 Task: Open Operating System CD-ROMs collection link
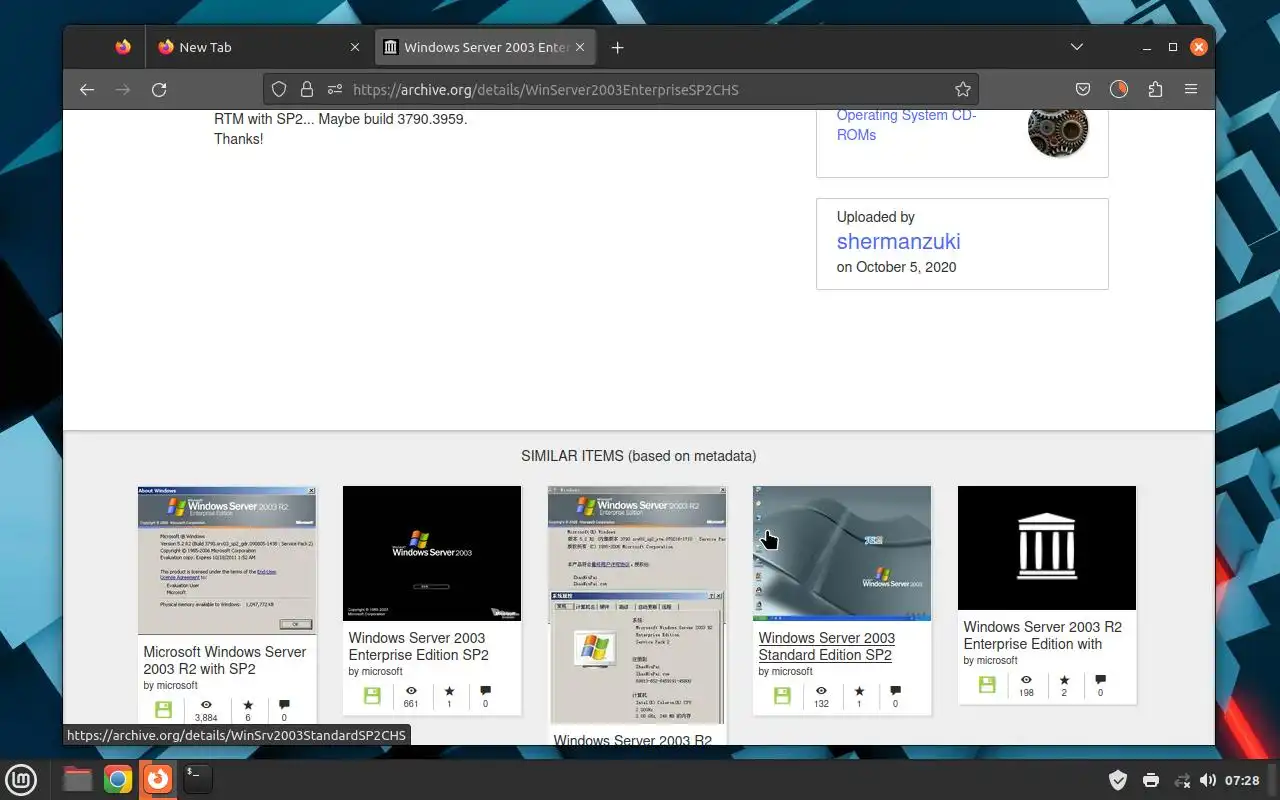(x=906, y=125)
